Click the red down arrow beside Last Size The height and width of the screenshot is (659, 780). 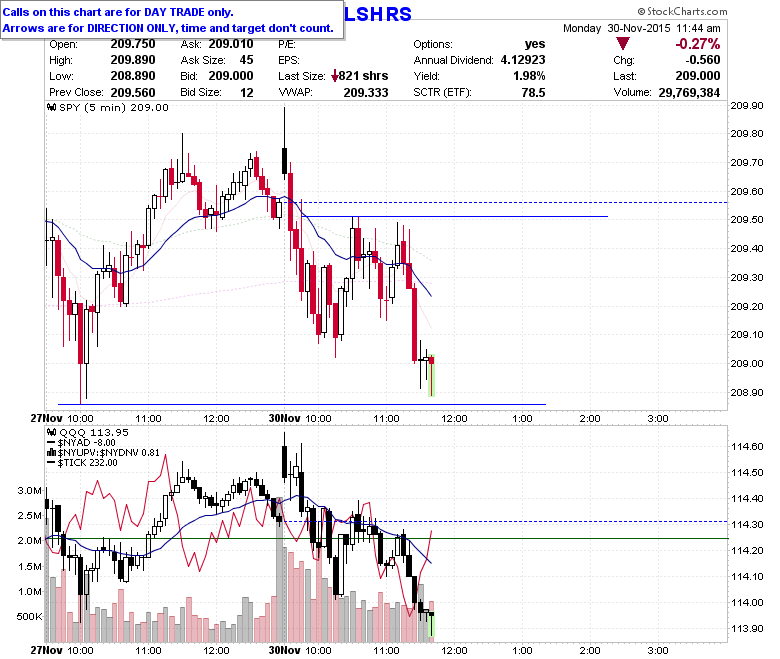(x=334, y=76)
